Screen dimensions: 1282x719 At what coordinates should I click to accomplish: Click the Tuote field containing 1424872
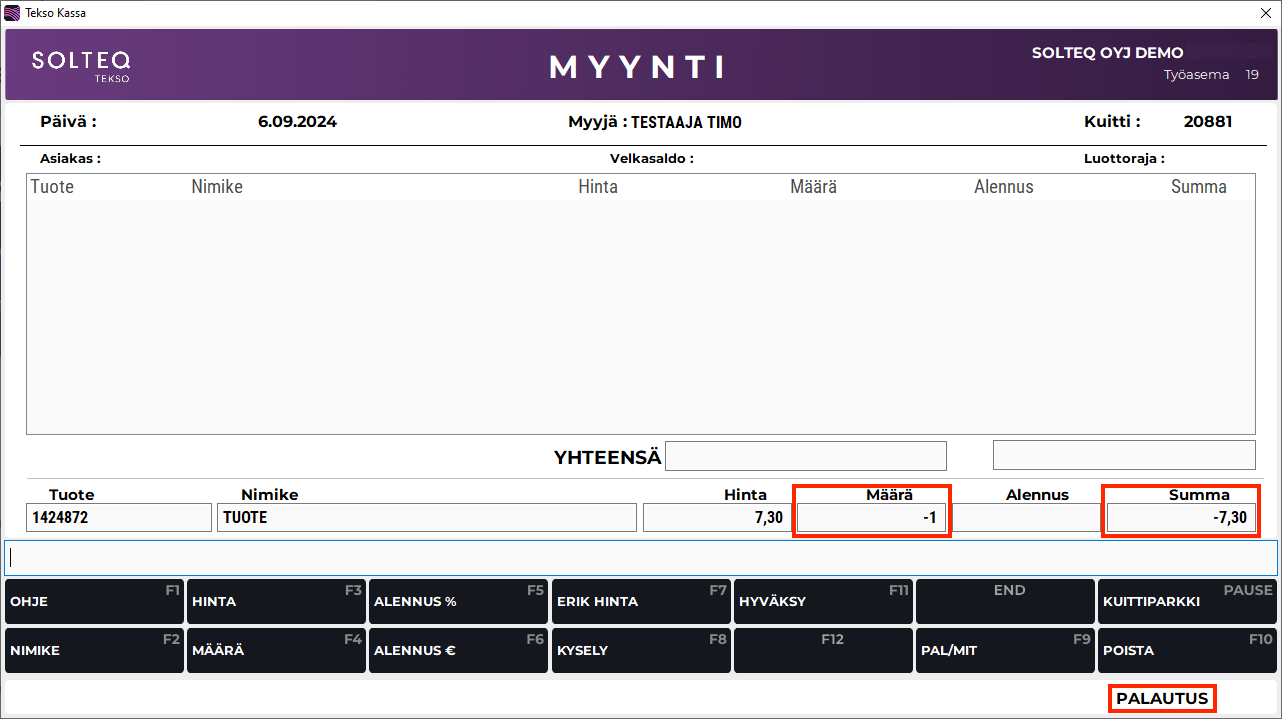[119, 518]
